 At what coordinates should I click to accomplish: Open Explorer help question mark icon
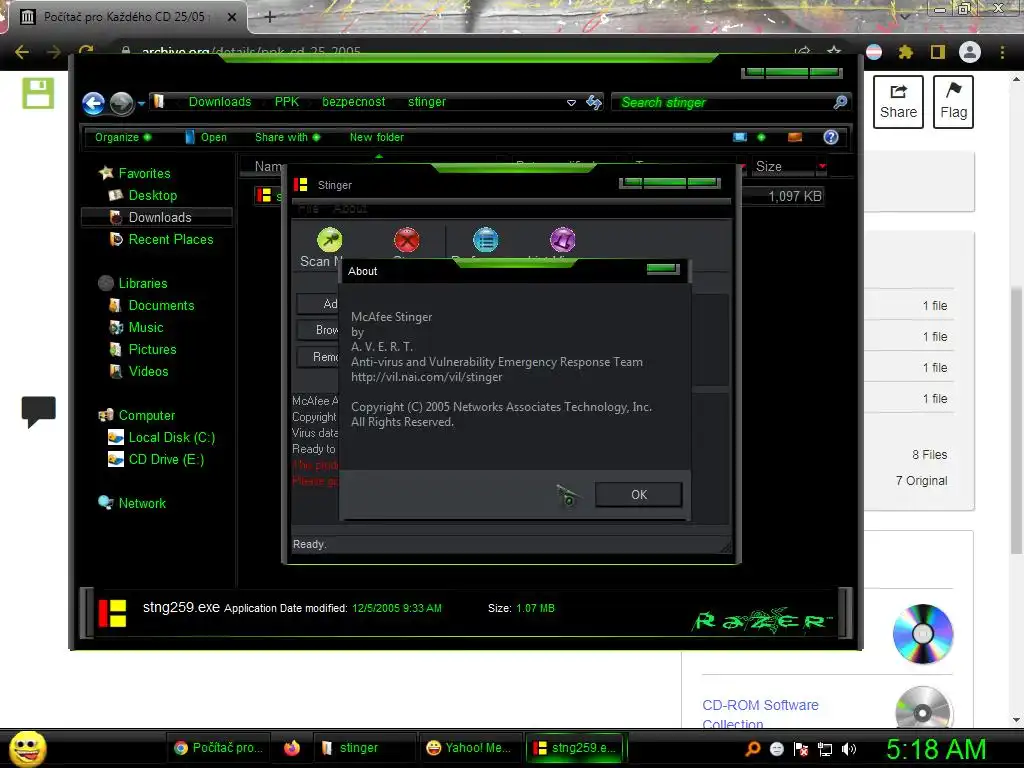[831, 137]
